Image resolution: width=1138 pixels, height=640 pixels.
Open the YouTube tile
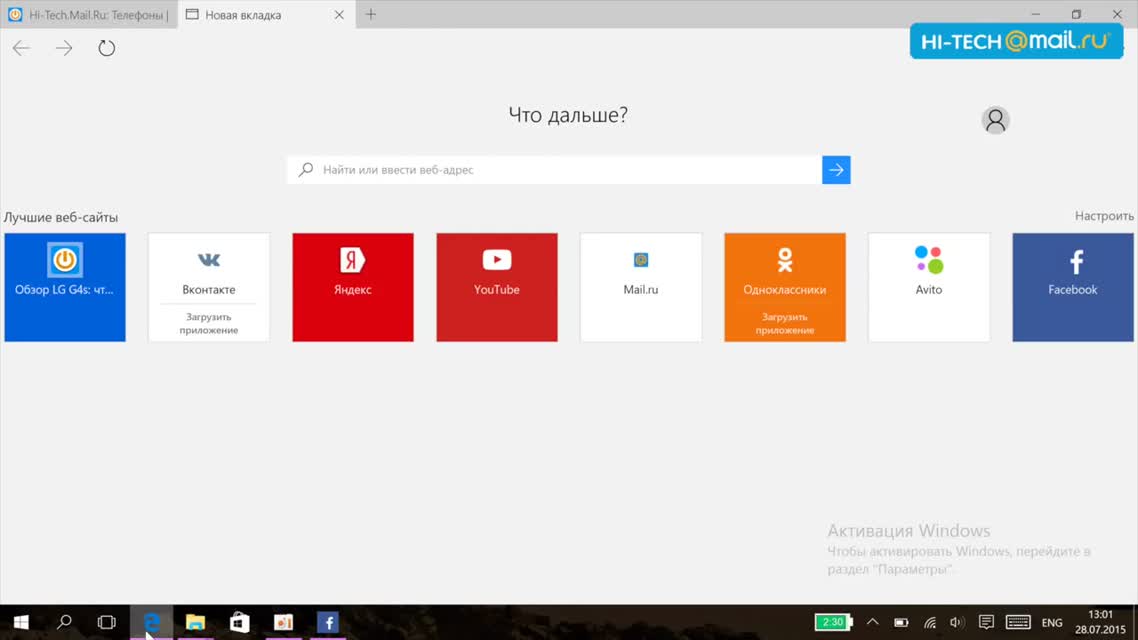pos(497,287)
